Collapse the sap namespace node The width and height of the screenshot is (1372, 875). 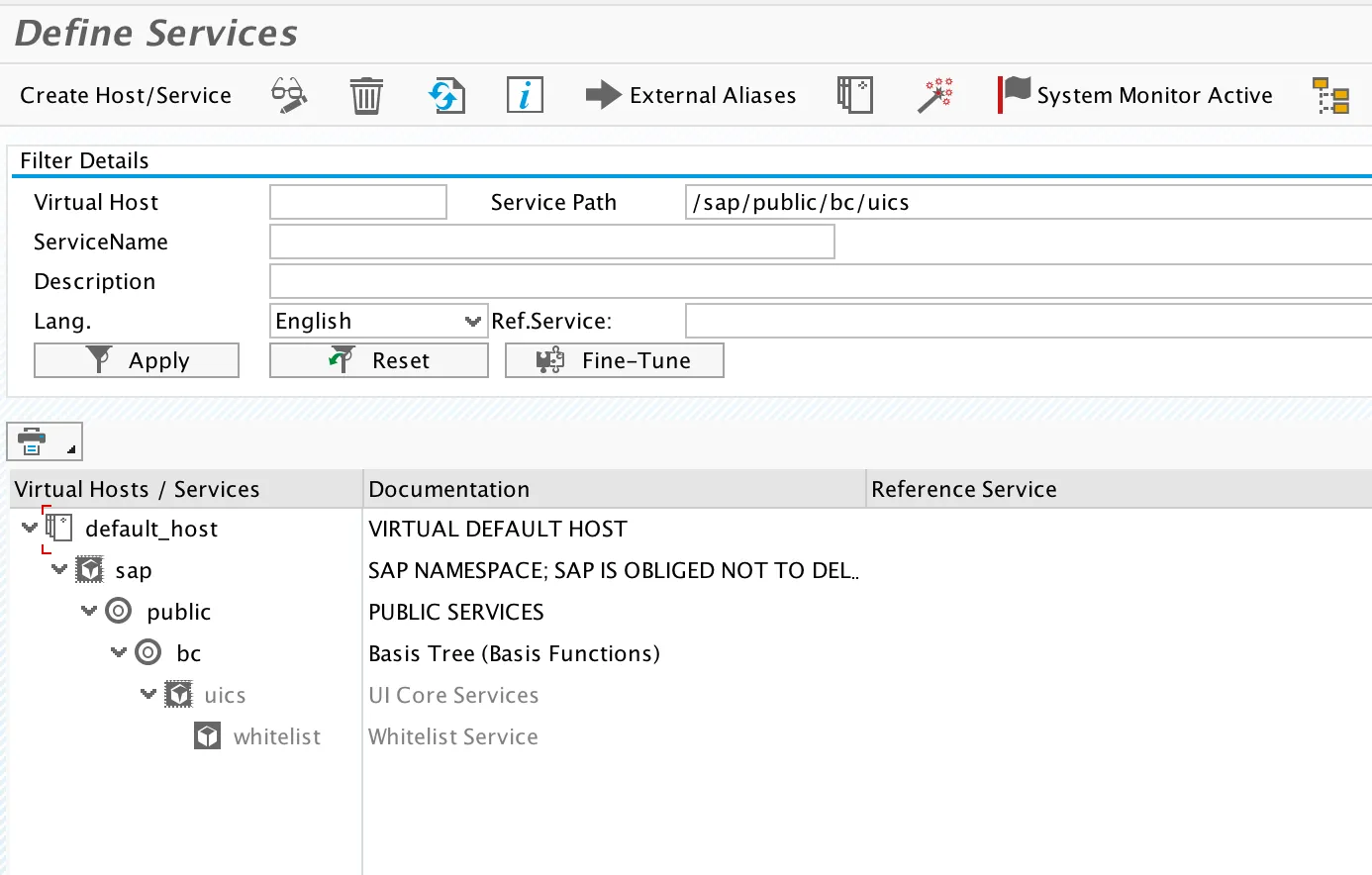(59, 570)
